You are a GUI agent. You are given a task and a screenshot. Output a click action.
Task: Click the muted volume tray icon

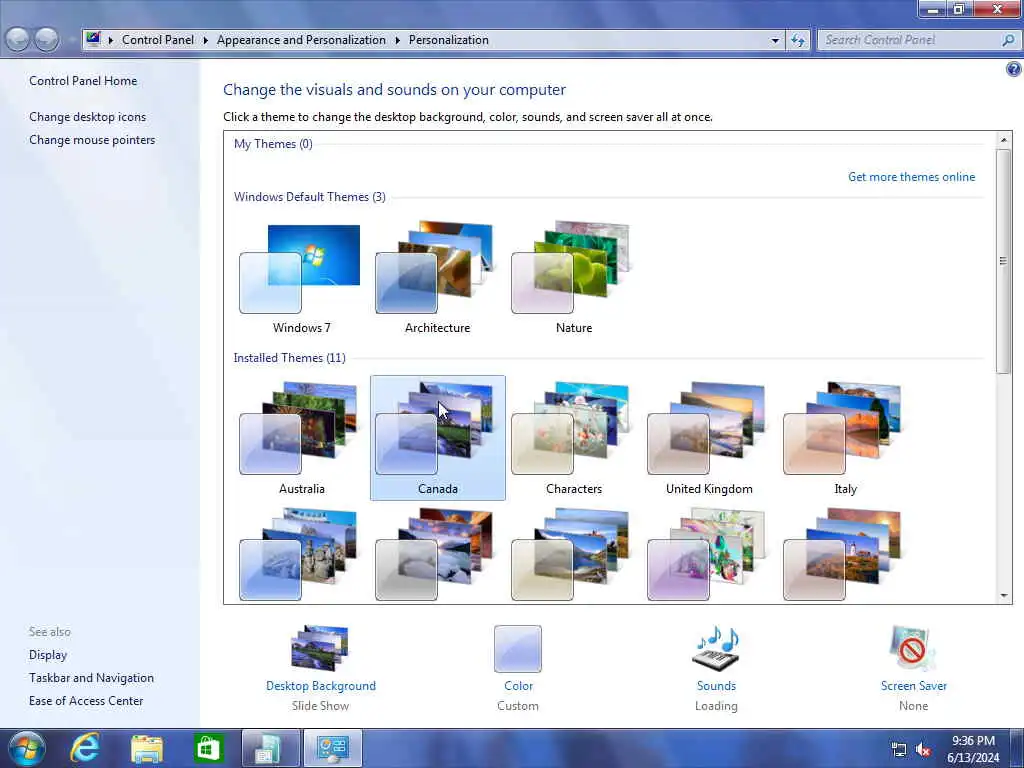pyautogui.click(x=923, y=750)
